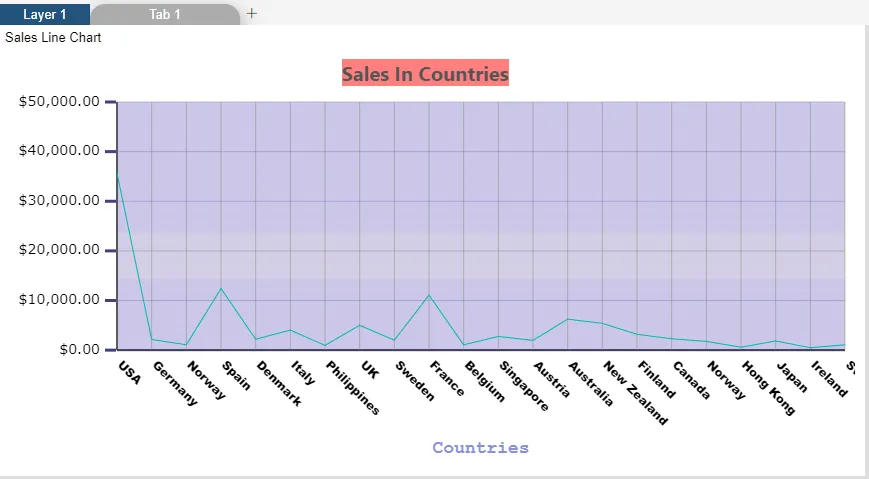Click the line peak above France
Image resolution: width=869 pixels, height=479 pixels.
(x=429, y=295)
